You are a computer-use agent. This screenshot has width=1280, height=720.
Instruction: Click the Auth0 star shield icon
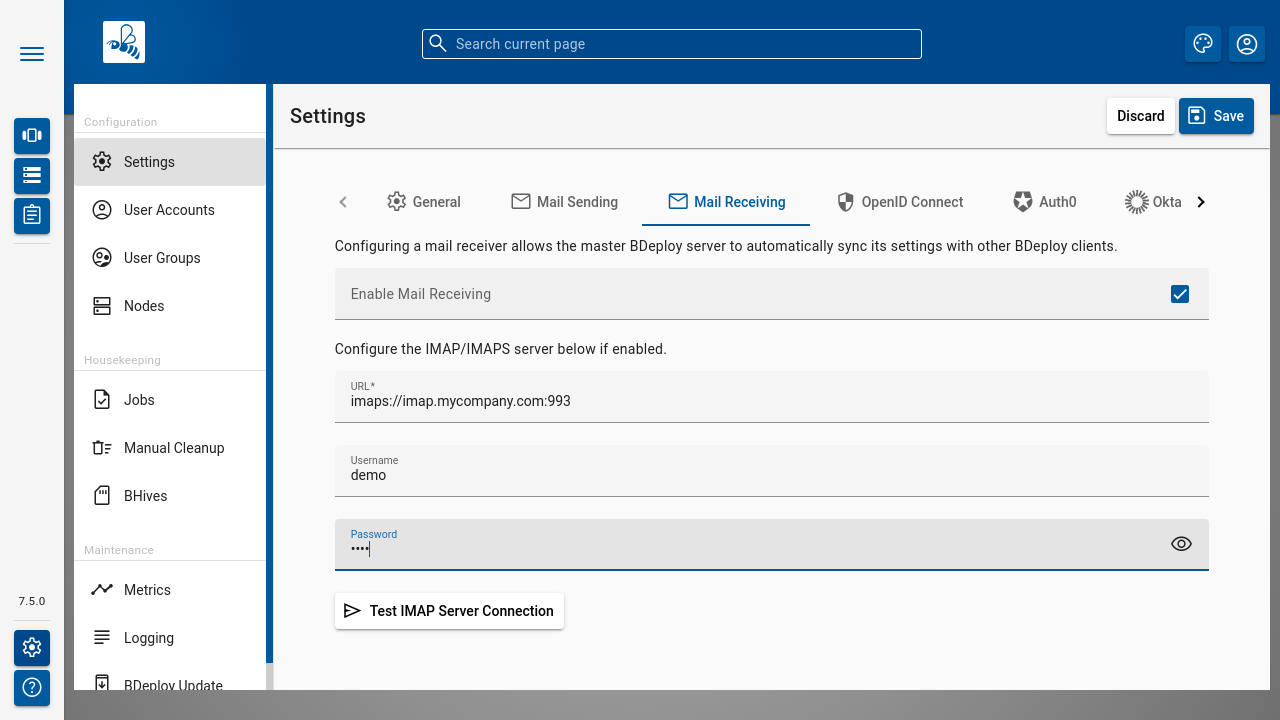point(1023,202)
